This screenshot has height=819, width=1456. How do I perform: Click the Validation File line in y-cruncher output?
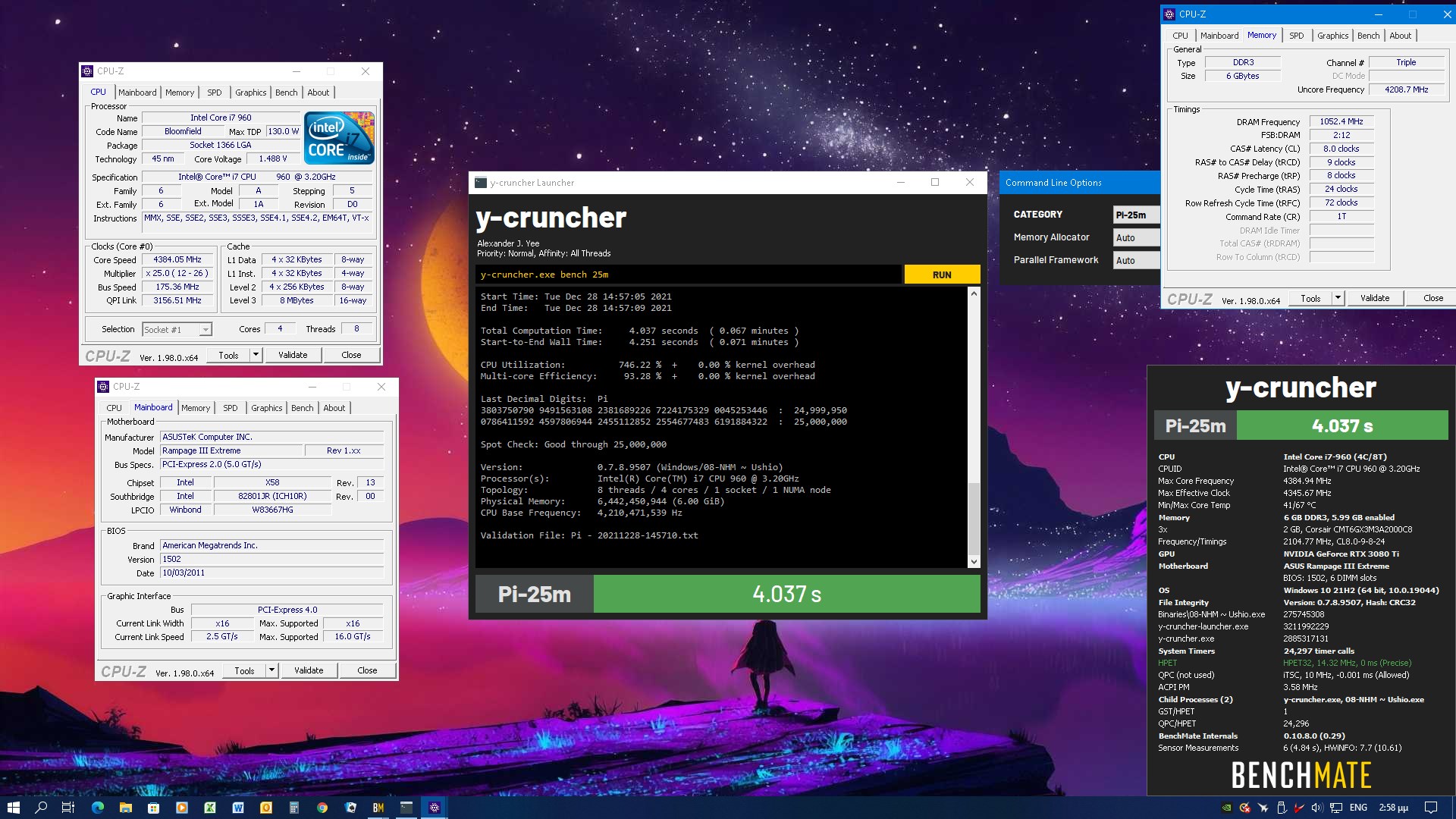[x=589, y=535]
